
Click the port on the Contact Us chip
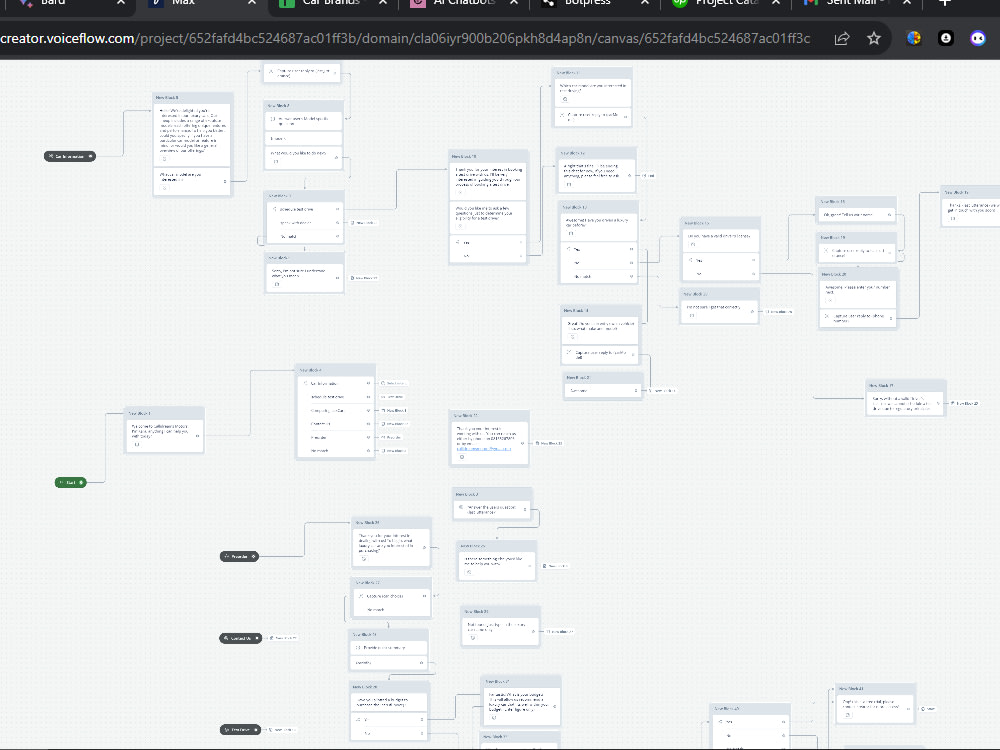[x=257, y=638]
